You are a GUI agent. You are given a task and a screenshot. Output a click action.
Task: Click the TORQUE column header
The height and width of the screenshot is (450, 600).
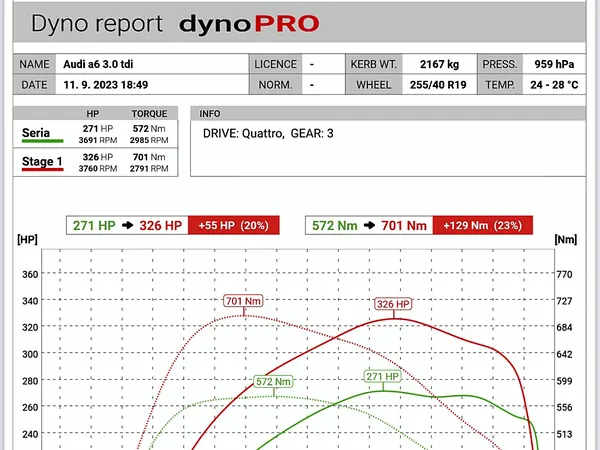coord(149,114)
